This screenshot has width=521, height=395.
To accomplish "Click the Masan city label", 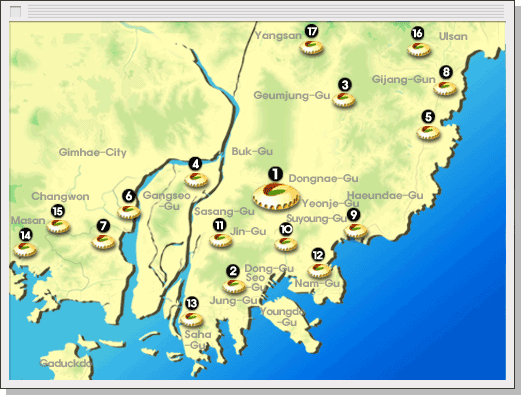I will pos(28,221).
